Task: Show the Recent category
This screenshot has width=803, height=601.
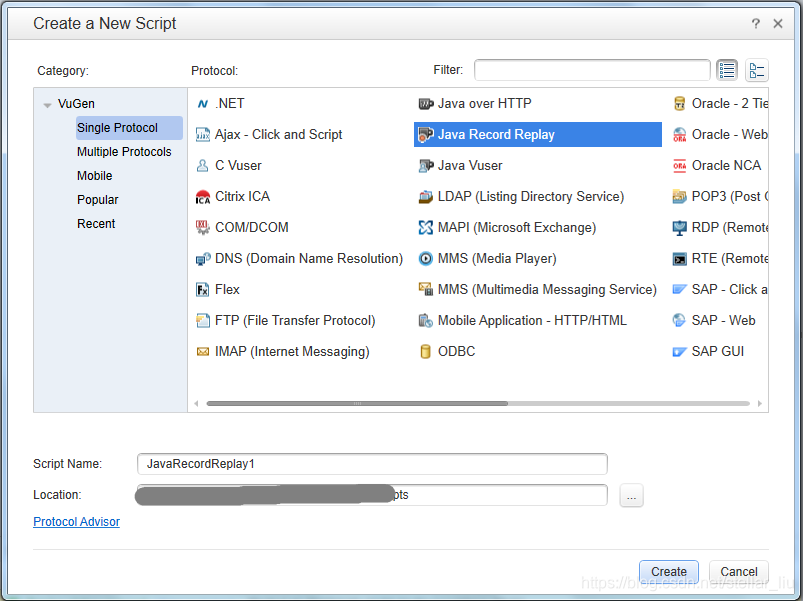Action: (x=96, y=224)
